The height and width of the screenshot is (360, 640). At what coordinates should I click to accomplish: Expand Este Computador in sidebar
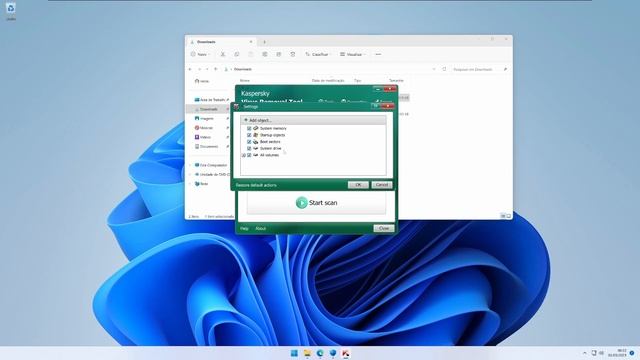190,165
